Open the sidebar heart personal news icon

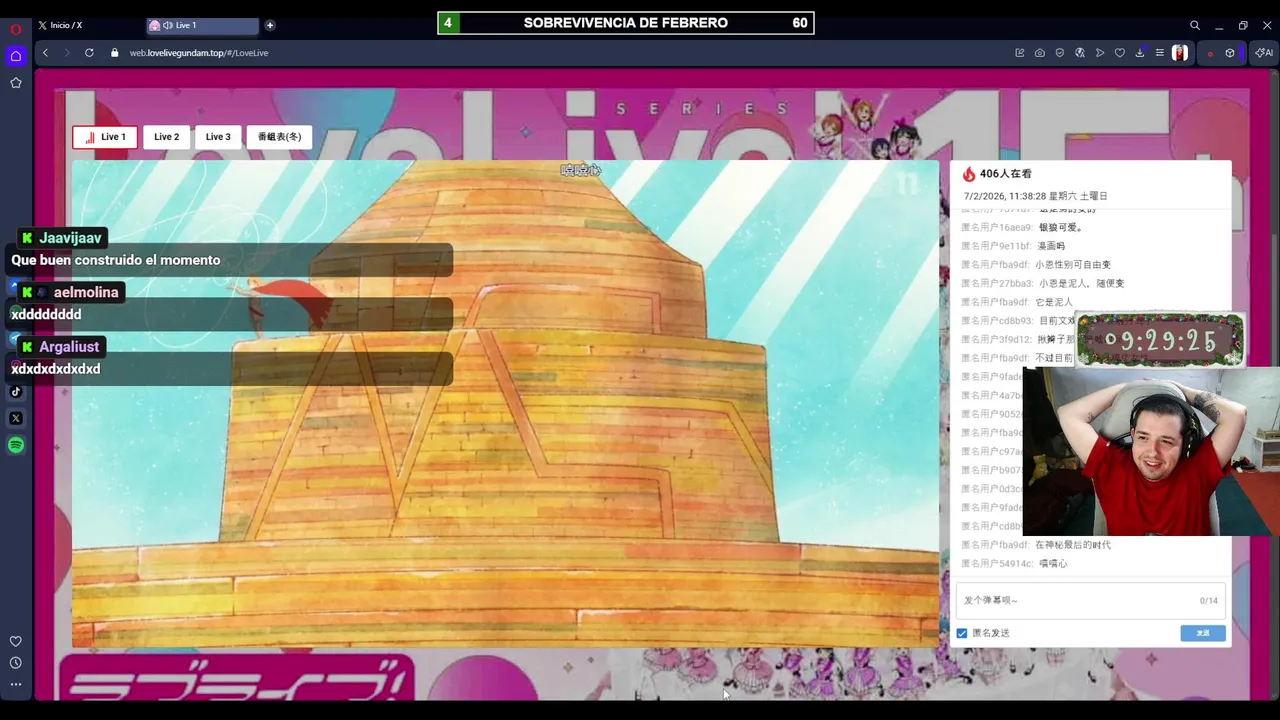point(16,641)
